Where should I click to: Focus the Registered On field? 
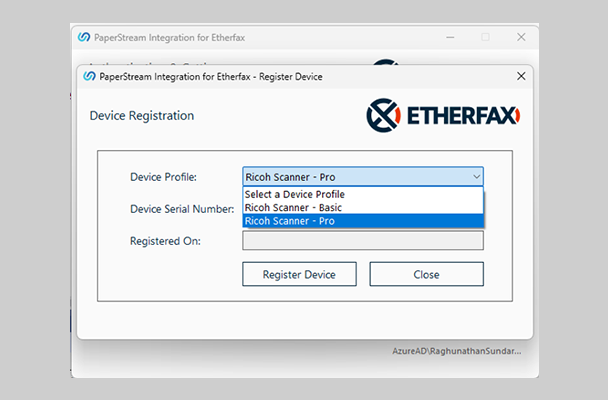pos(363,240)
